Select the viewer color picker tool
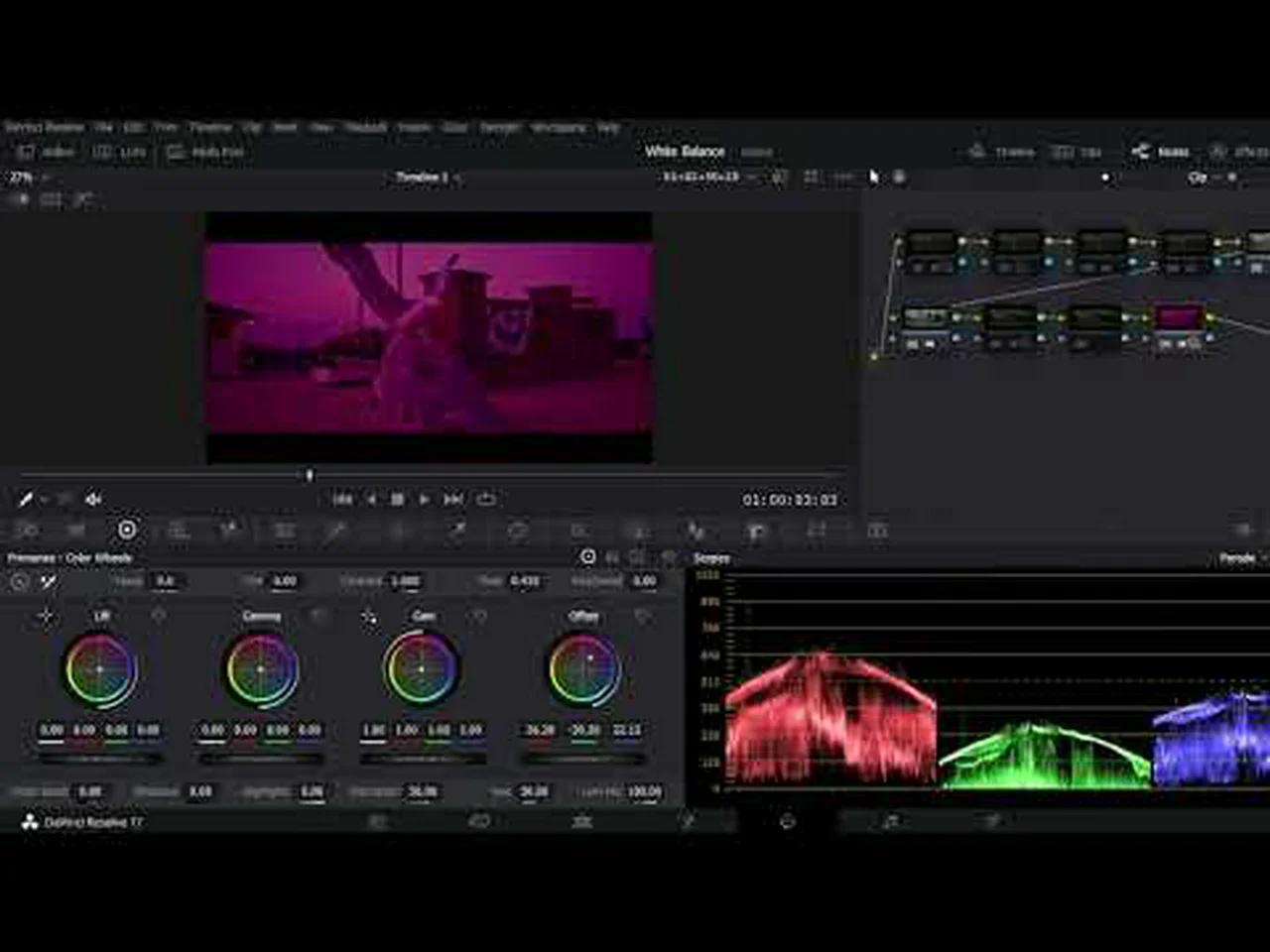The image size is (1270, 952). click(26, 500)
